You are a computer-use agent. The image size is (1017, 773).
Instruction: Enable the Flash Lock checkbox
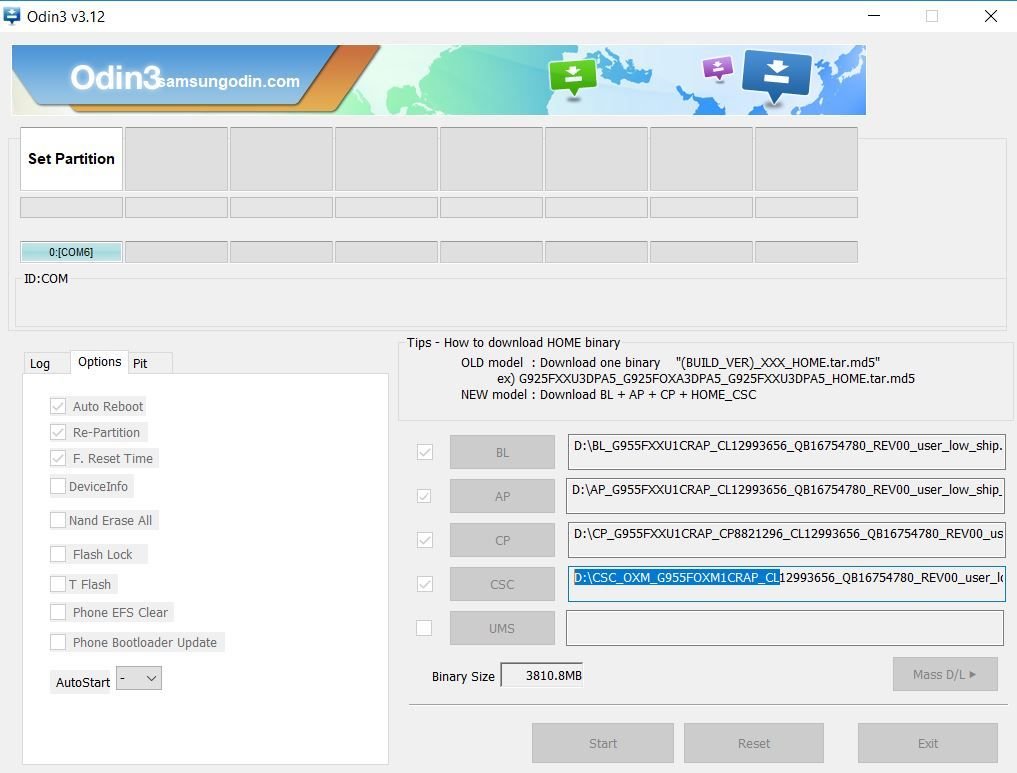58,554
